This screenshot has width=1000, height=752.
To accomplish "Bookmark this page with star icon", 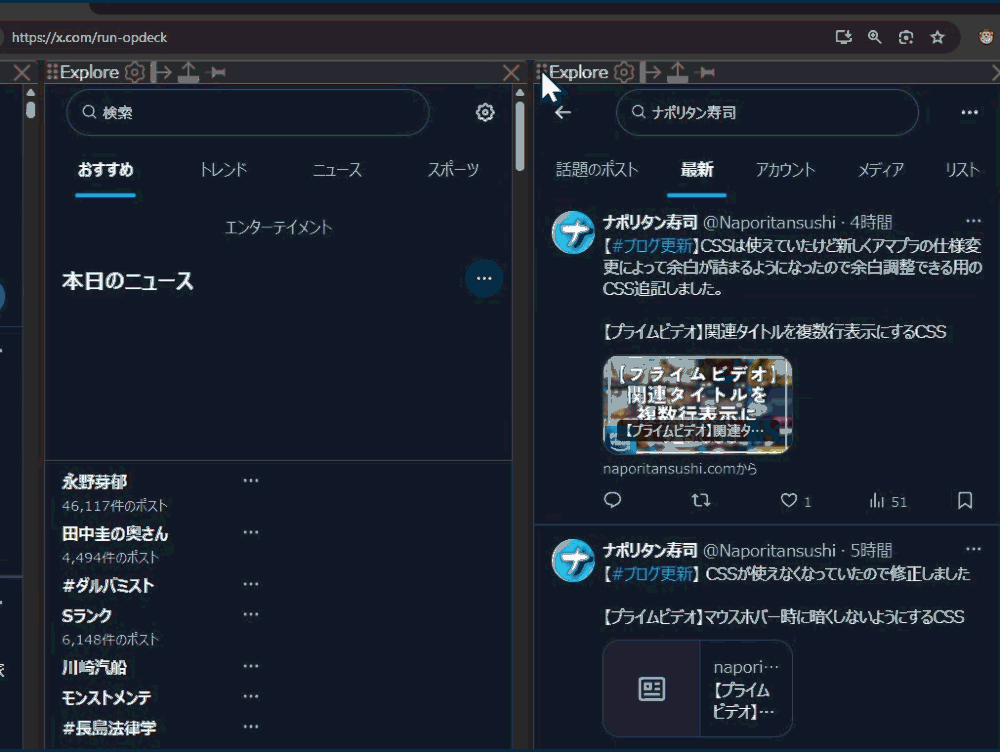I will click(937, 37).
